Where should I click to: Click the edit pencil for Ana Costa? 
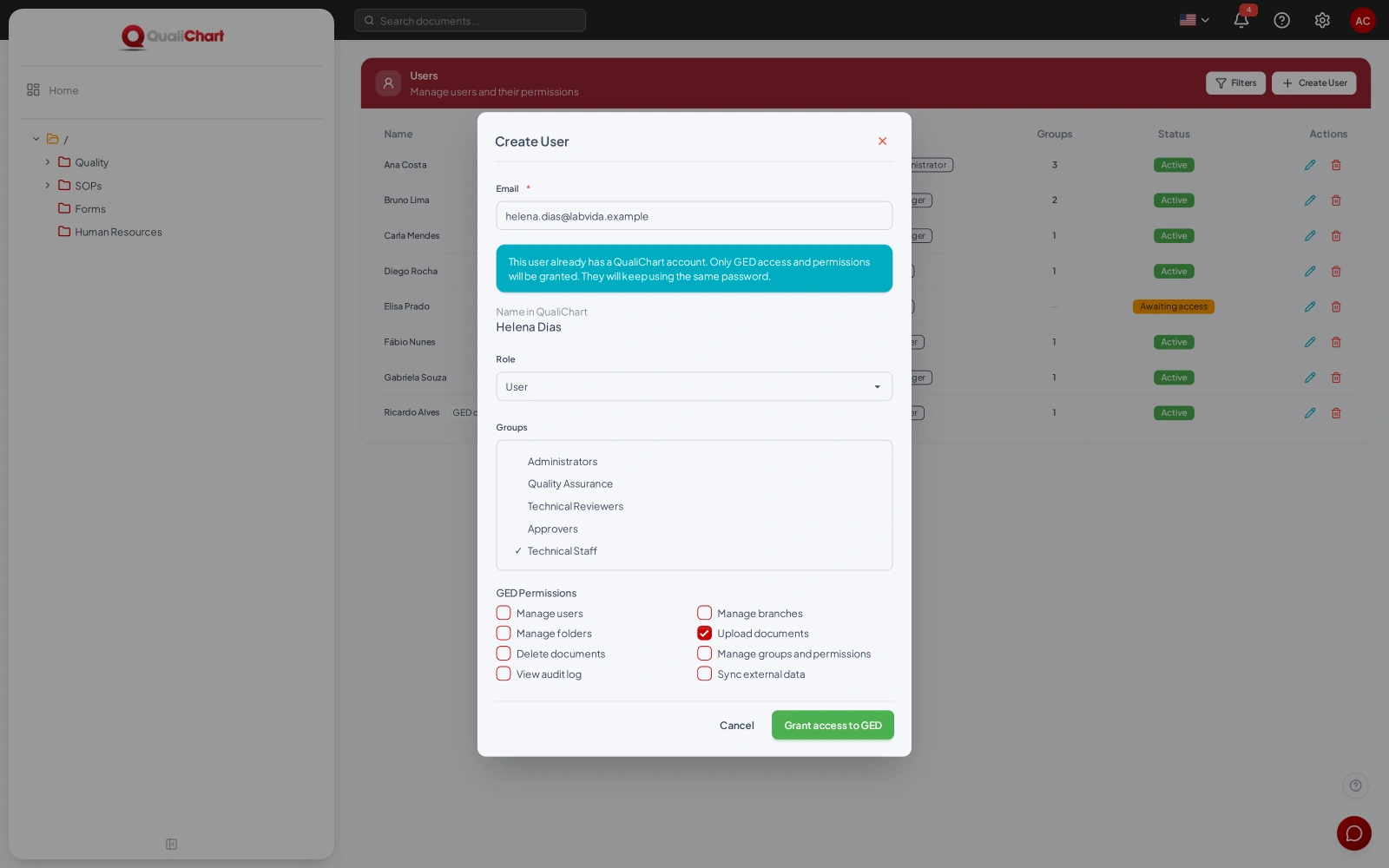pos(1310,165)
